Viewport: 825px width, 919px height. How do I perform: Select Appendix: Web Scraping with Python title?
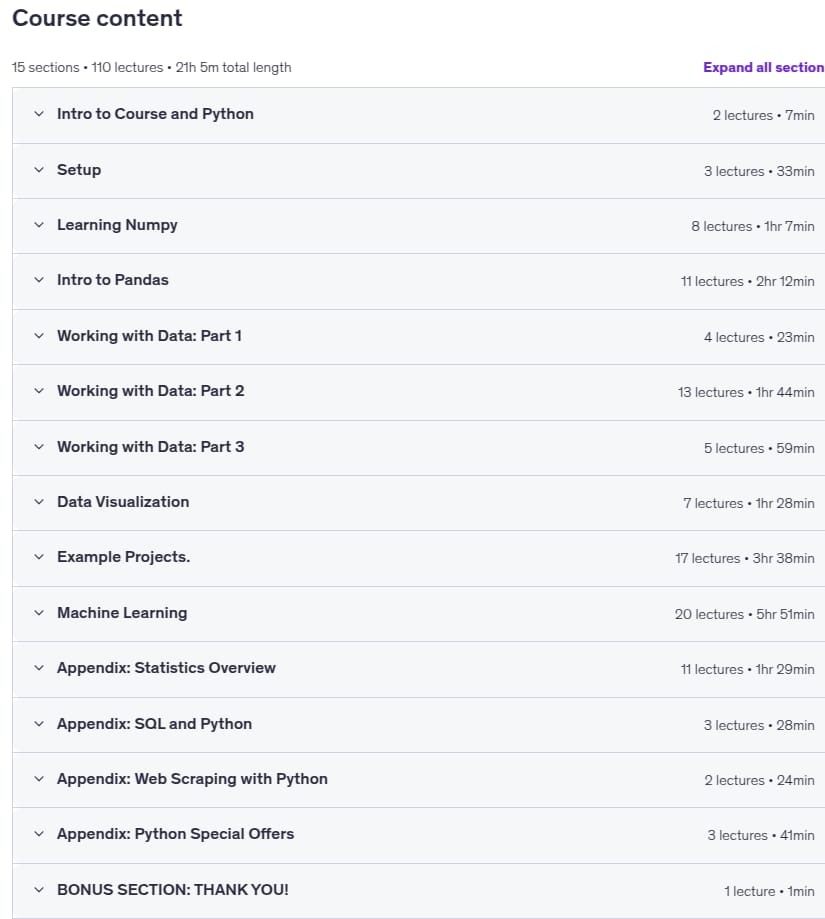[x=192, y=779]
